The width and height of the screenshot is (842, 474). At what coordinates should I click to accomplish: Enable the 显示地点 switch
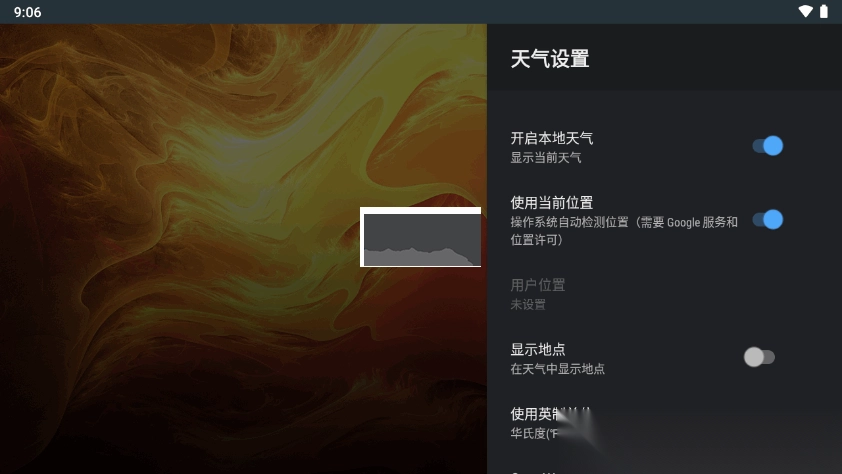(759, 357)
